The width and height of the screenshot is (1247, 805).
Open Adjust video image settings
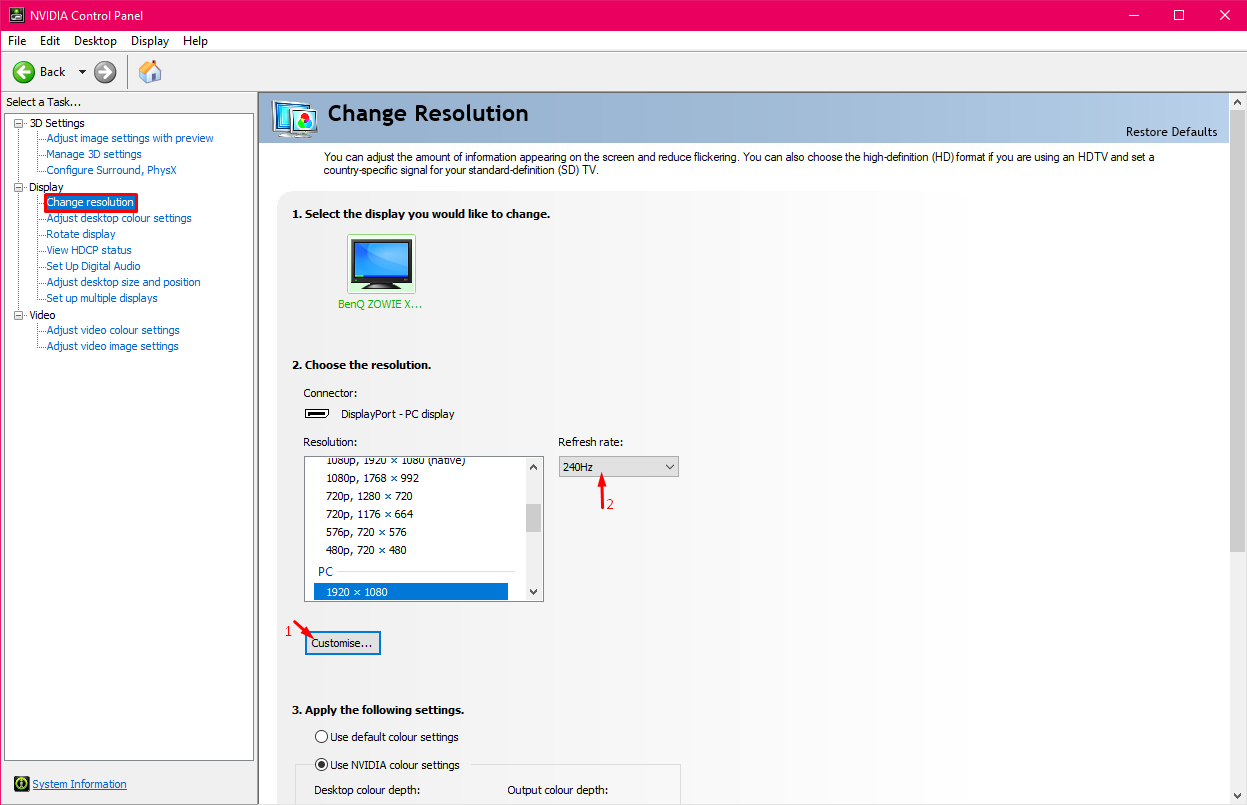113,346
